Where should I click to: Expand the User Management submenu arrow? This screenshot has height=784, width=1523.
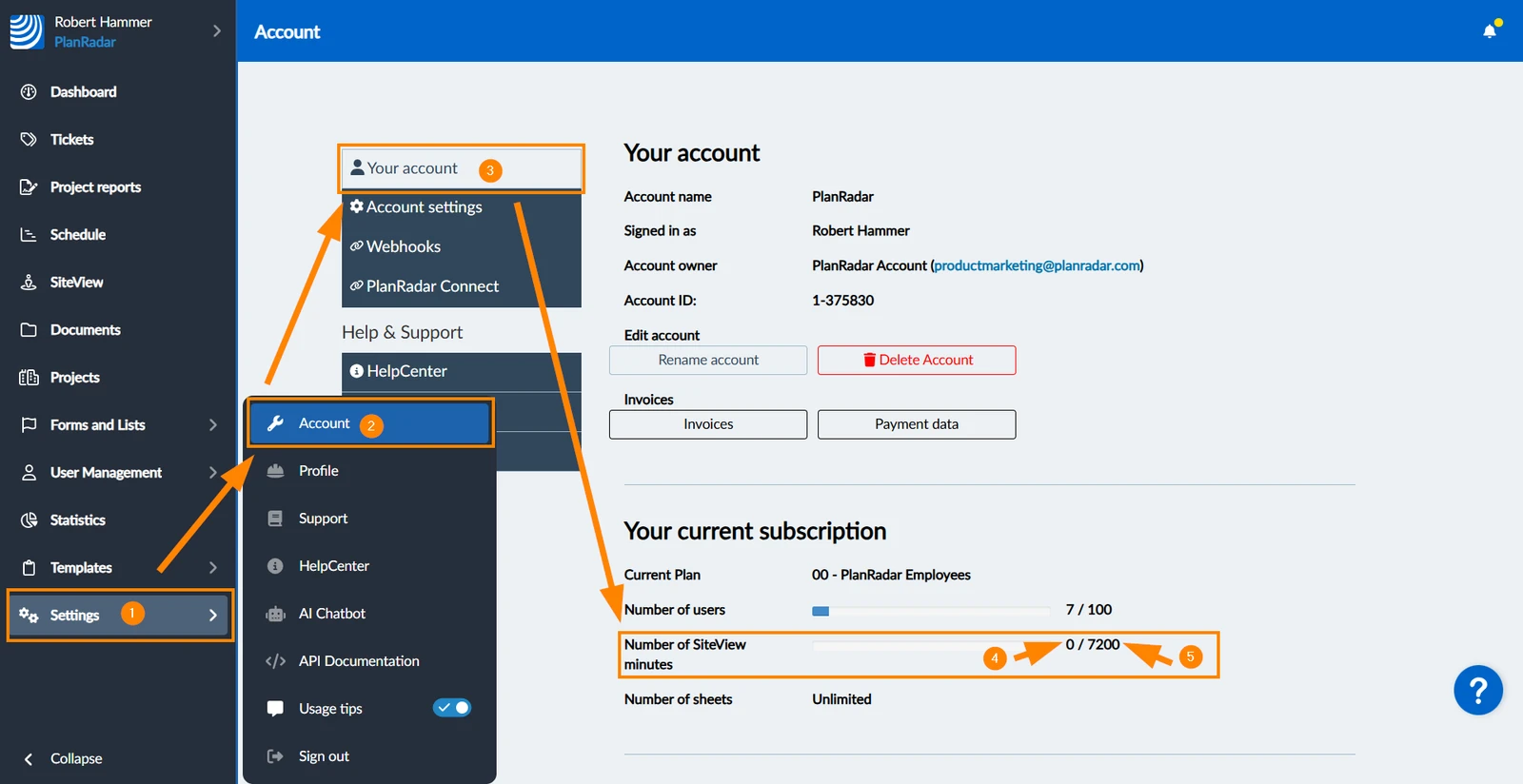(x=212, y=473)
